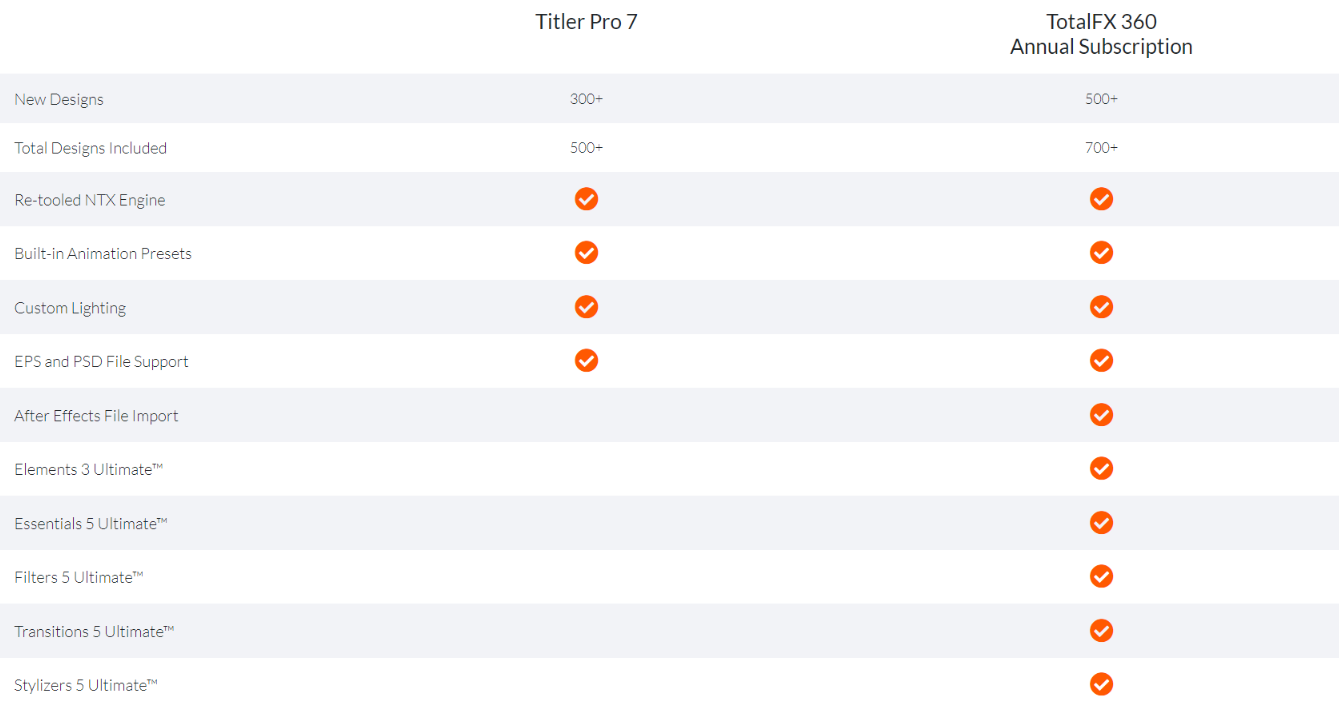This screenshot has width=1339, height=706.
Task: Click TotalFX 360 checkmark for EPS and PSD File Support
Action: [x=1101, y=361]
